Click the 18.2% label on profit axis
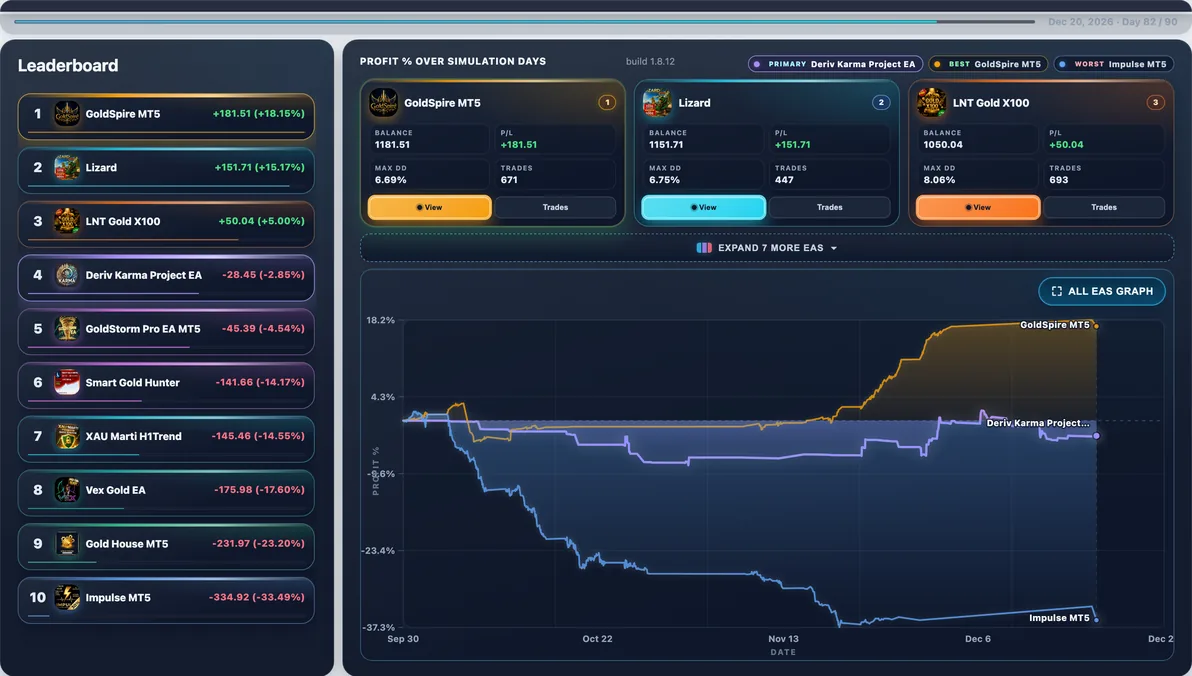 click(x=381, y=320)
